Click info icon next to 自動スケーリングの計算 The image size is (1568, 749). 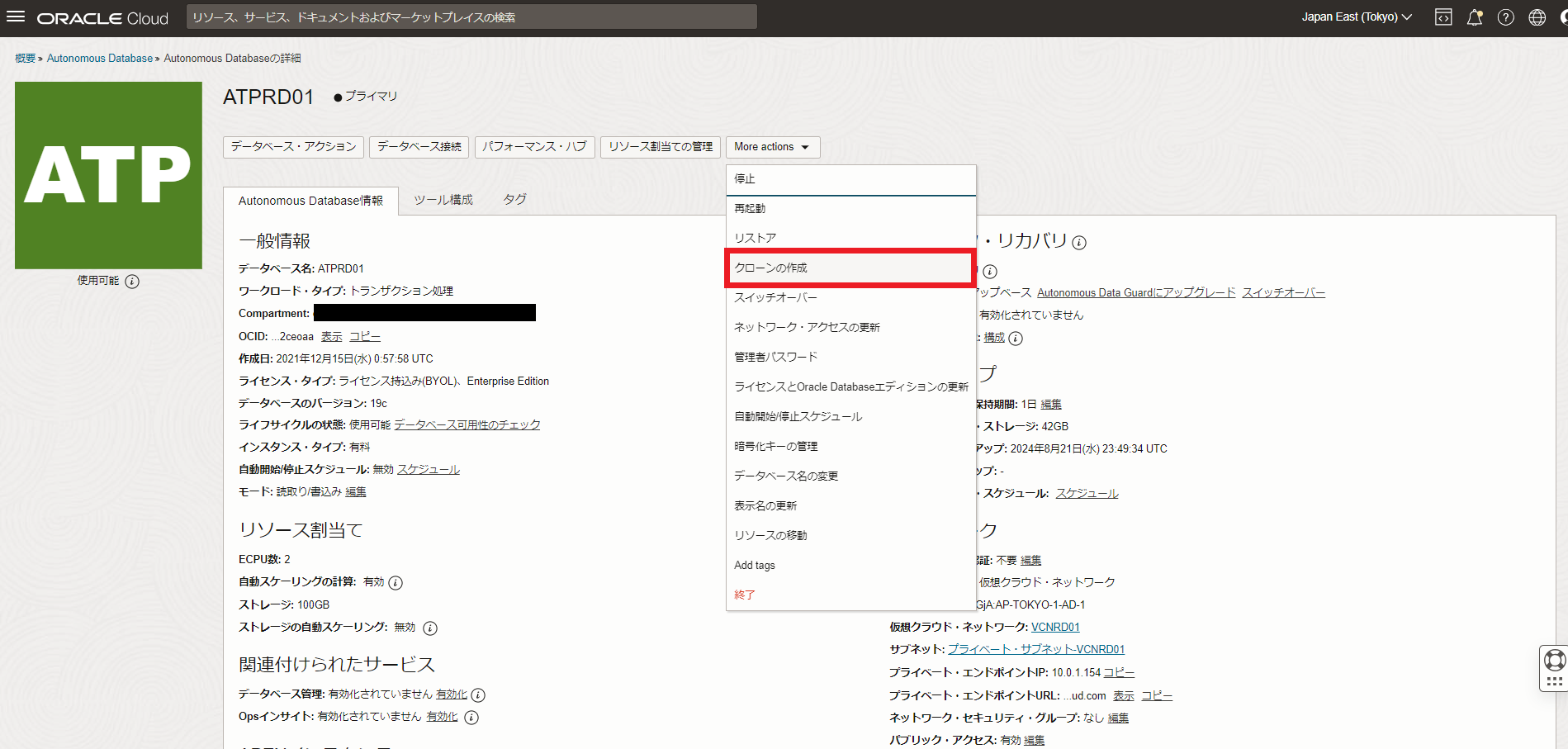point(395,582)
